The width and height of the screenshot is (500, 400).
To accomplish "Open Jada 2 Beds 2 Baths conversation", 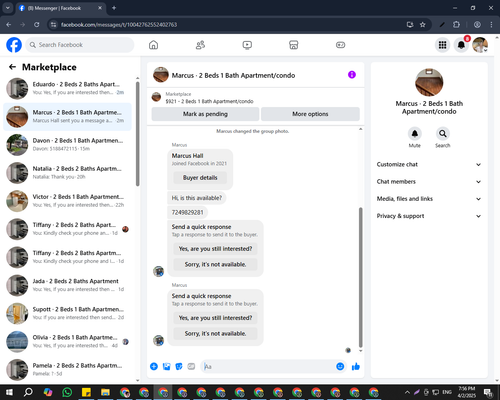I will tap(67, 285).
